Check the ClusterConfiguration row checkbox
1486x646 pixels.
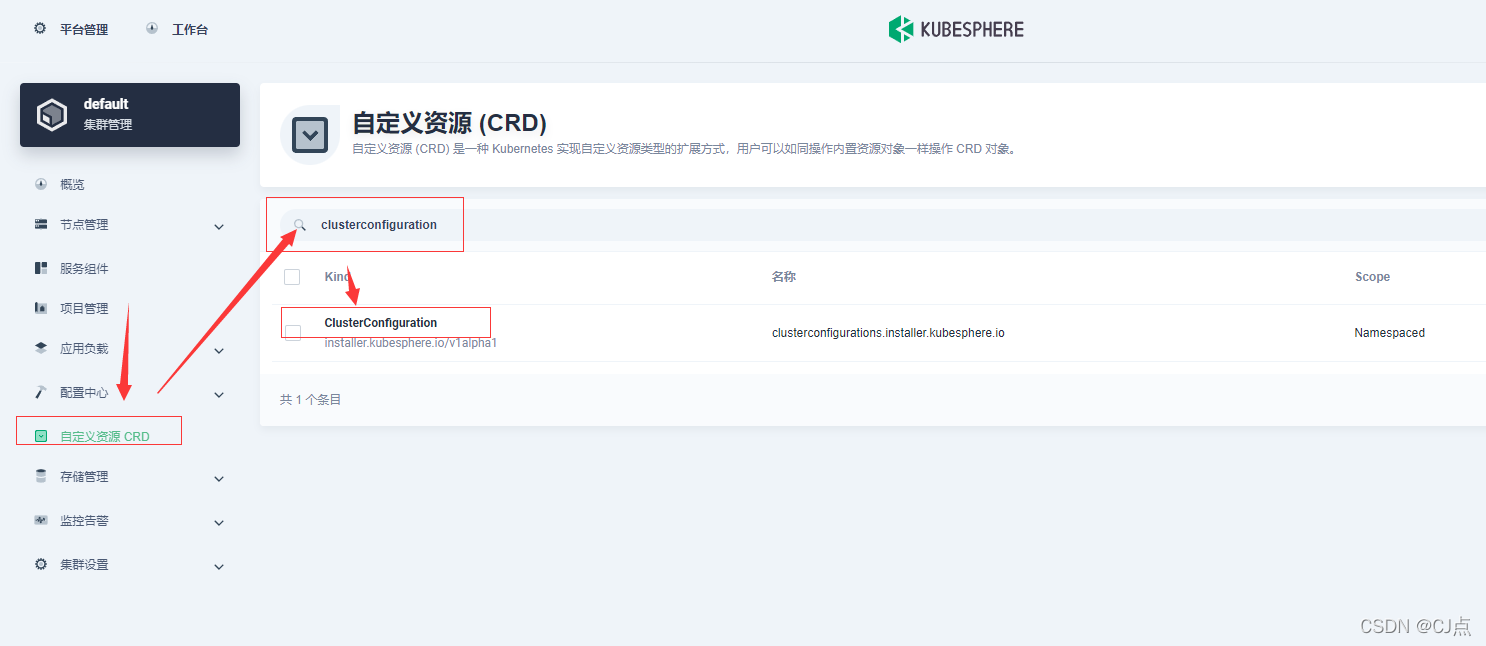(x=291, y=332)
